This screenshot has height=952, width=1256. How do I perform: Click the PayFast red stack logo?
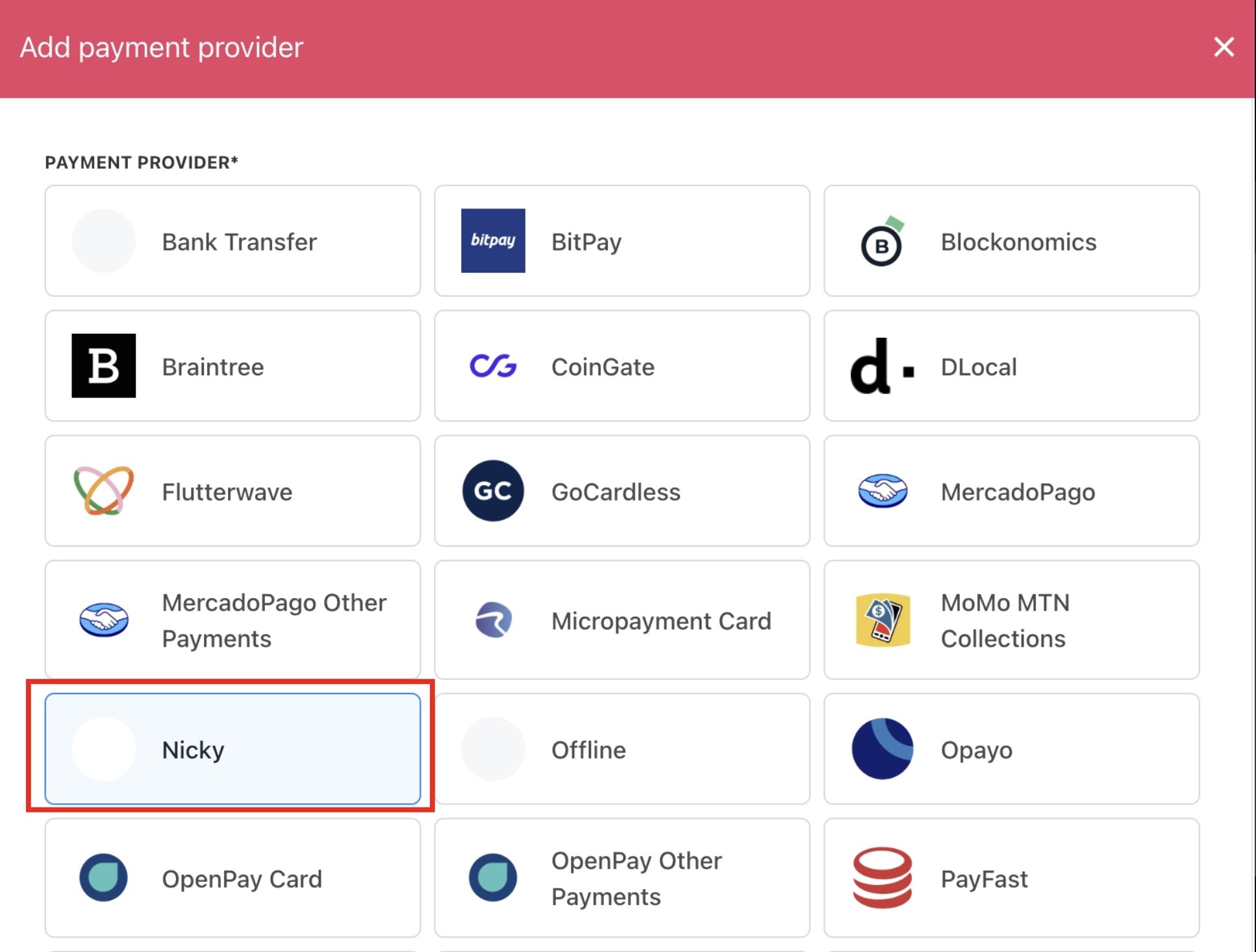coord(883,877)
